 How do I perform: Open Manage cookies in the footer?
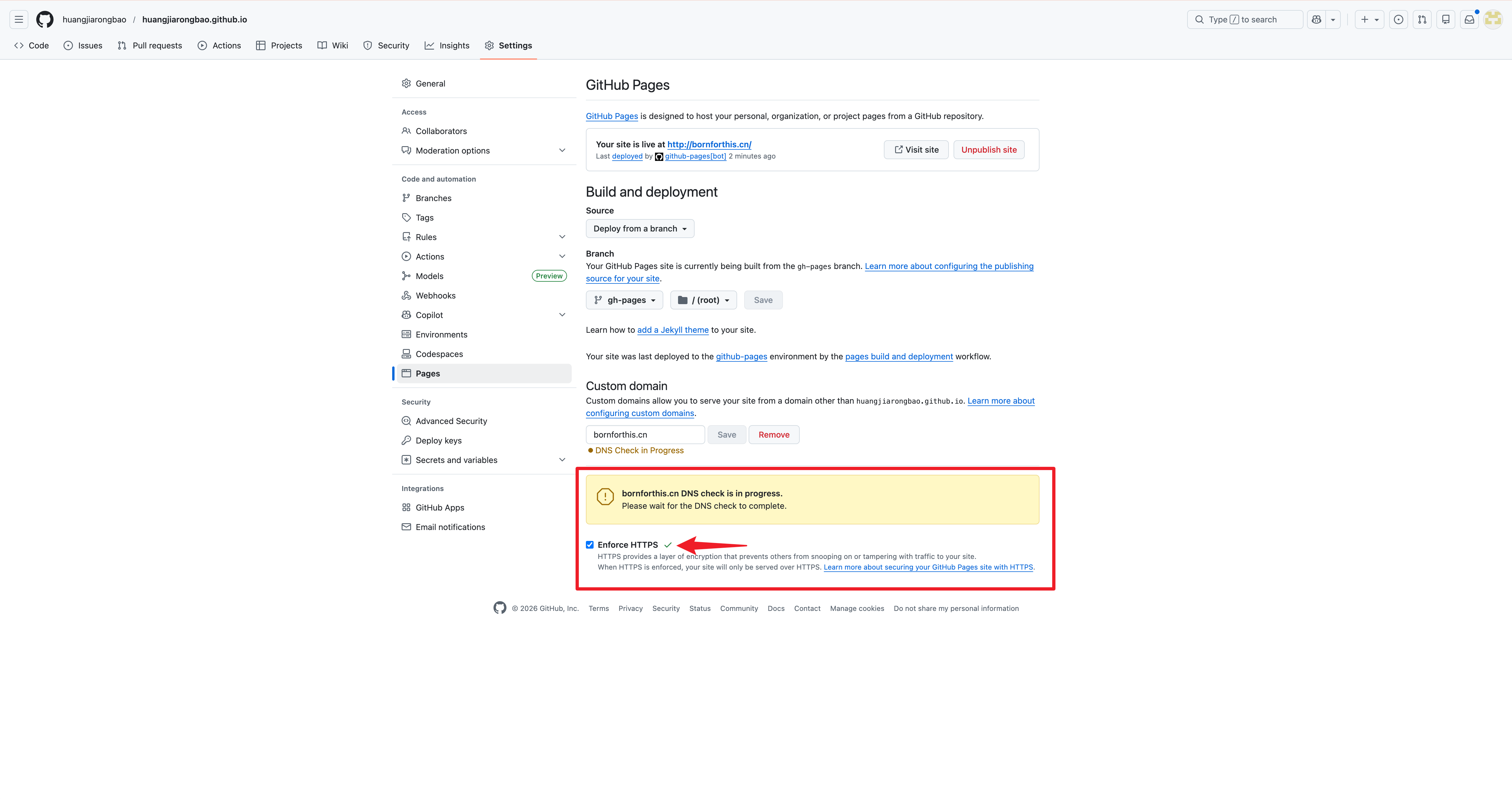tap(857, 608)
